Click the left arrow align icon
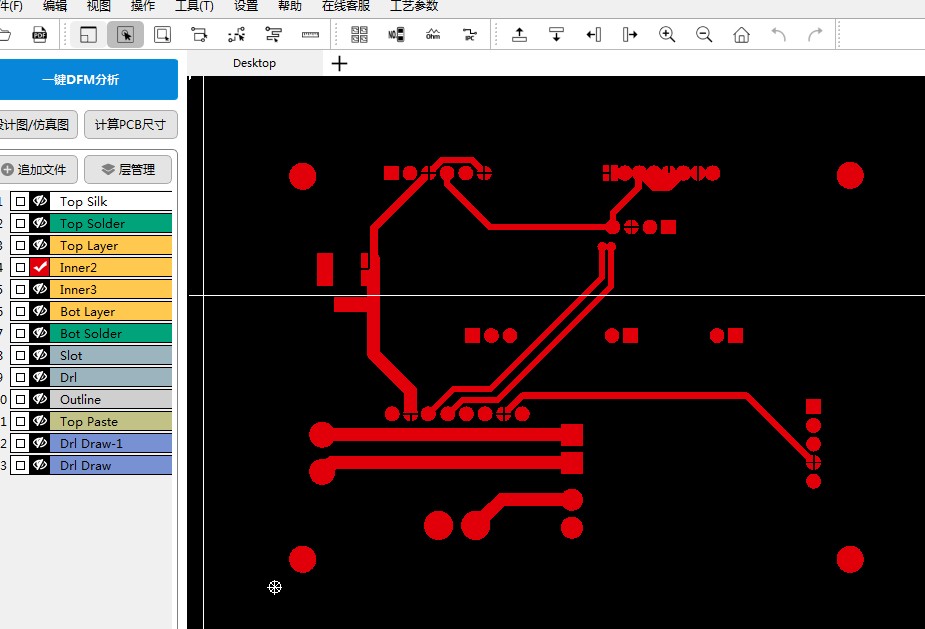The width and height of the screenshot is (925, 629). (593, 35)
